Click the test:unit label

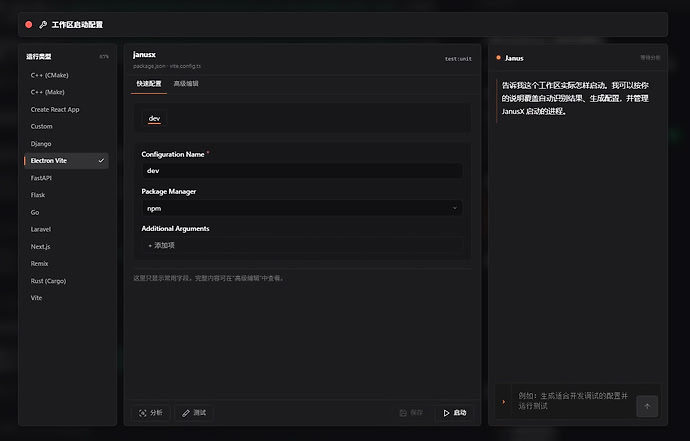(458, 59)
